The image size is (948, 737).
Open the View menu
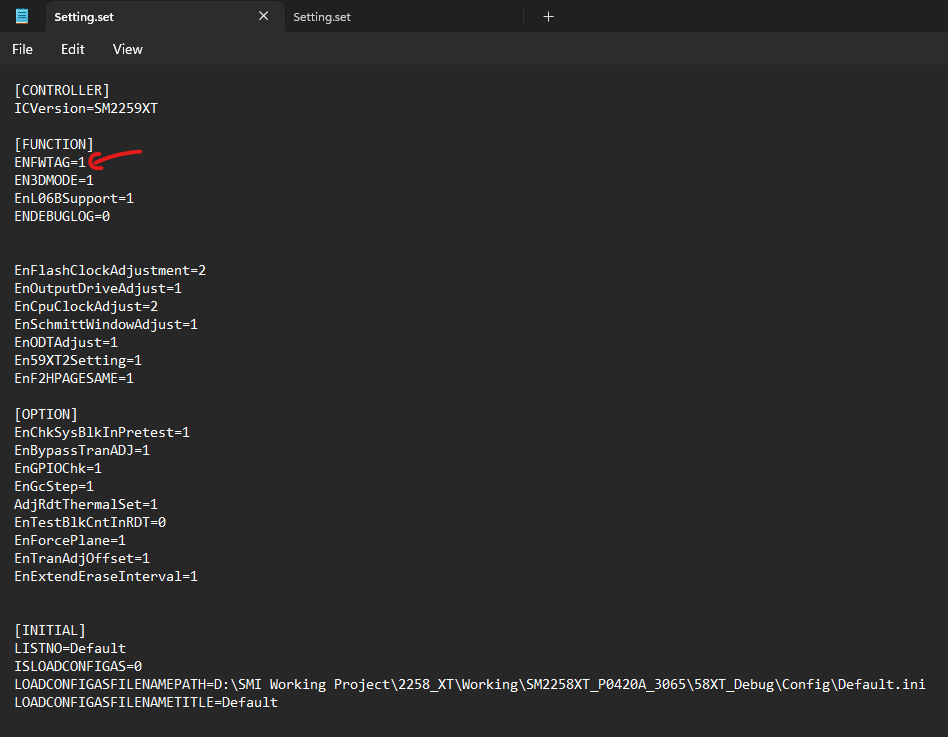tap(127, 49)
